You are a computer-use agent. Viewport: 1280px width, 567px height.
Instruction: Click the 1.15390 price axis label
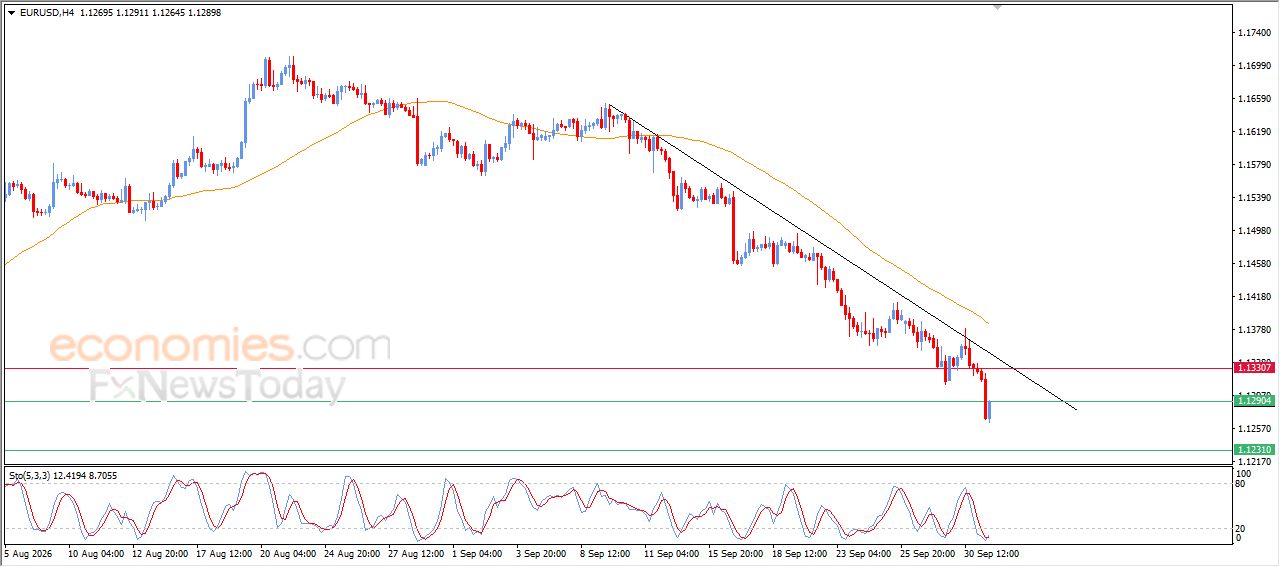click(x=1254, y=198)
